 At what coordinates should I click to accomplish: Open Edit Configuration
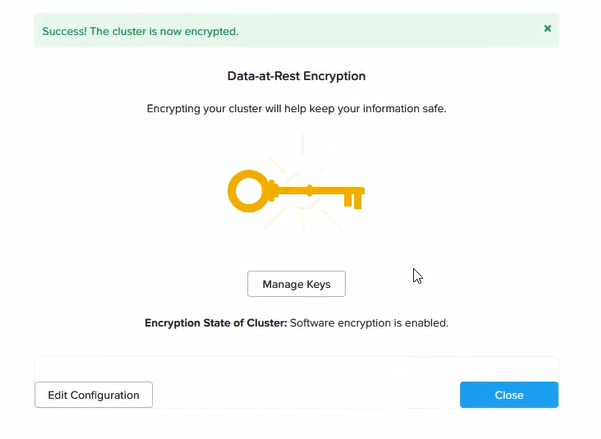click(94, 395)
